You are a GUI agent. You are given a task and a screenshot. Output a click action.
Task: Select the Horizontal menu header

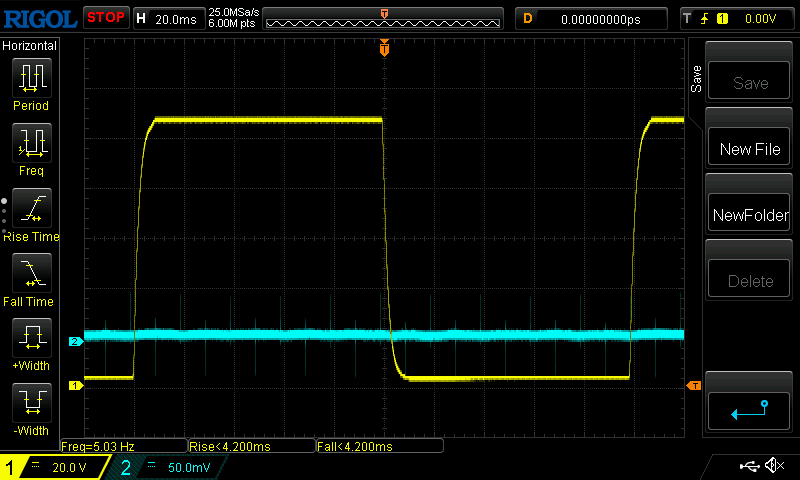[30, 46]
